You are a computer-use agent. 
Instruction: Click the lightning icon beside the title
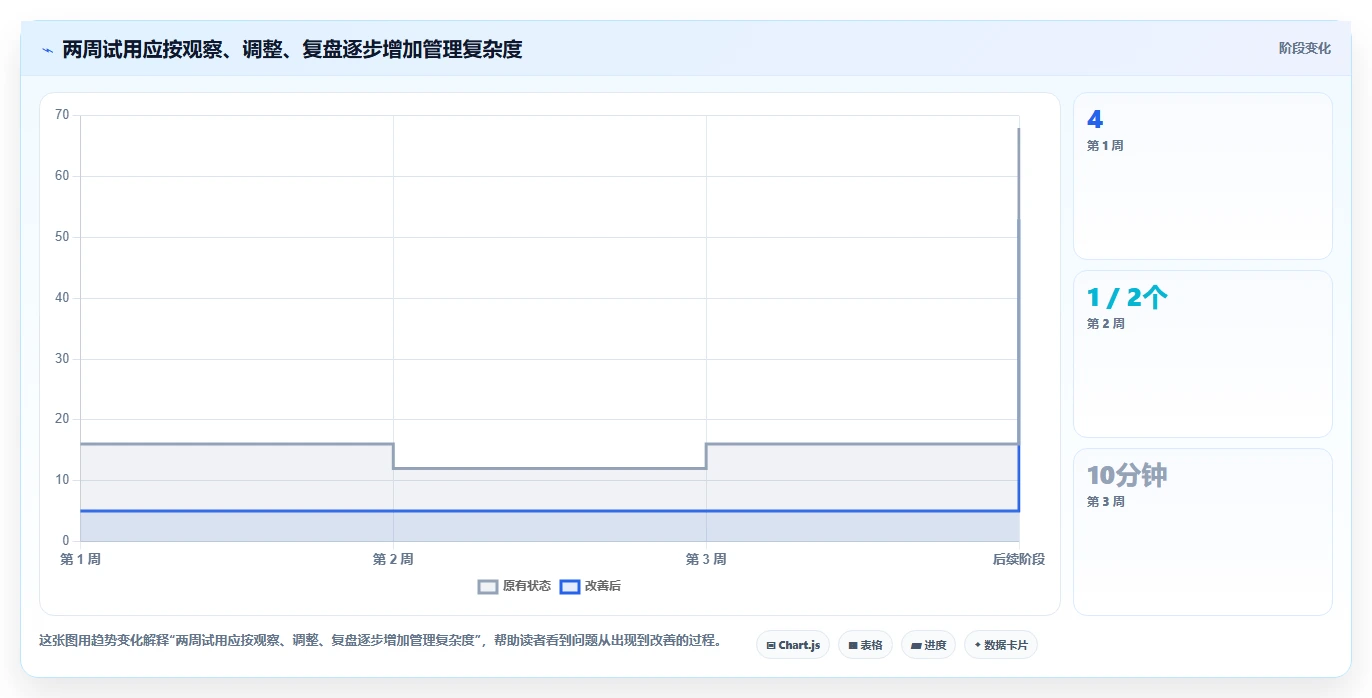[x=47, y=49]
